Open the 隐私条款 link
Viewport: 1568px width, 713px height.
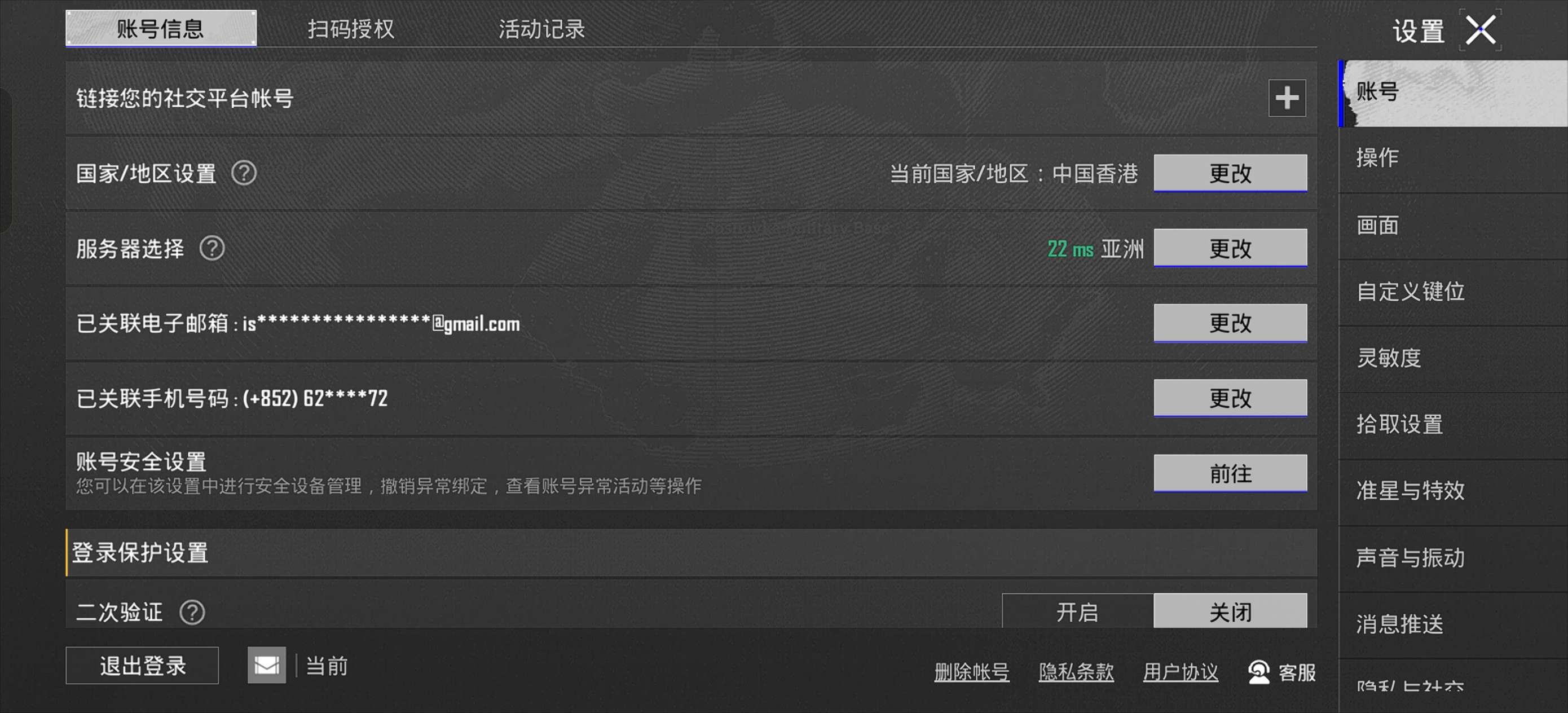(x=1076, y=672)
